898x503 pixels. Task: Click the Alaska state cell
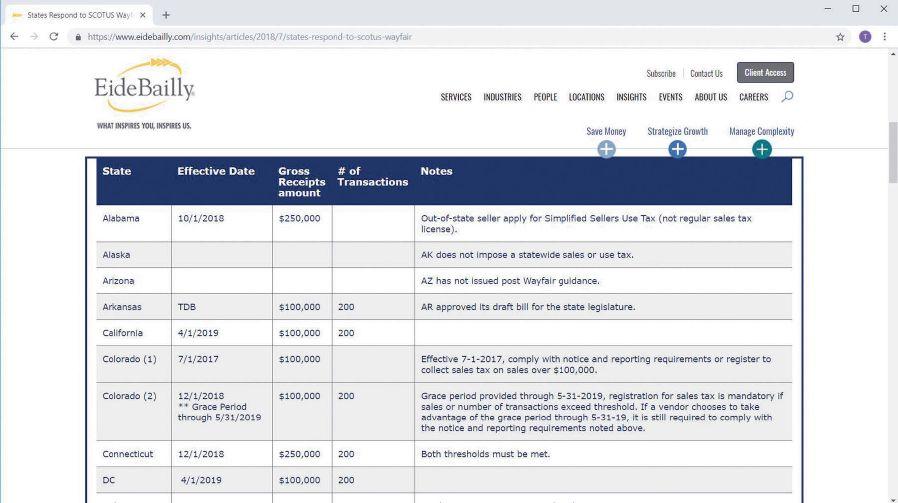116,255
